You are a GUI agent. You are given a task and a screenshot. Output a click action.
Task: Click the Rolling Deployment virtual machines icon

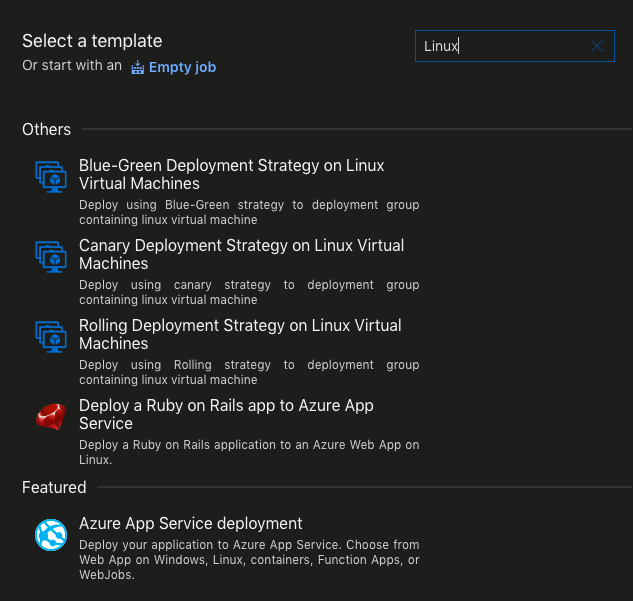[x=51, y=337]
